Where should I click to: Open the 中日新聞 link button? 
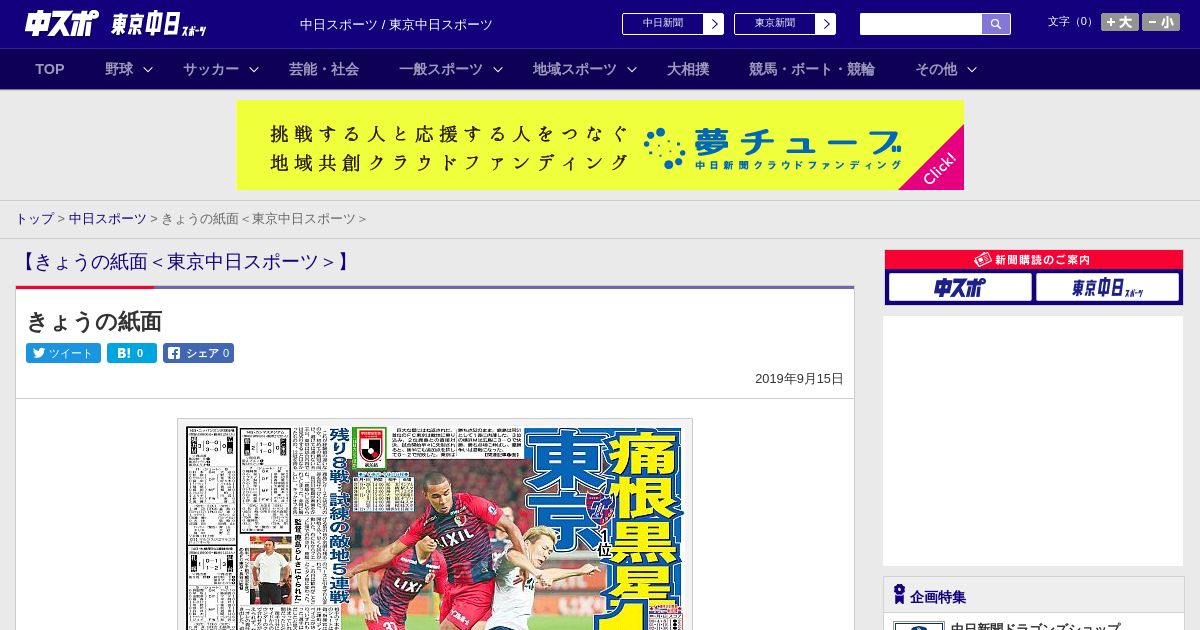coord(663,24)
